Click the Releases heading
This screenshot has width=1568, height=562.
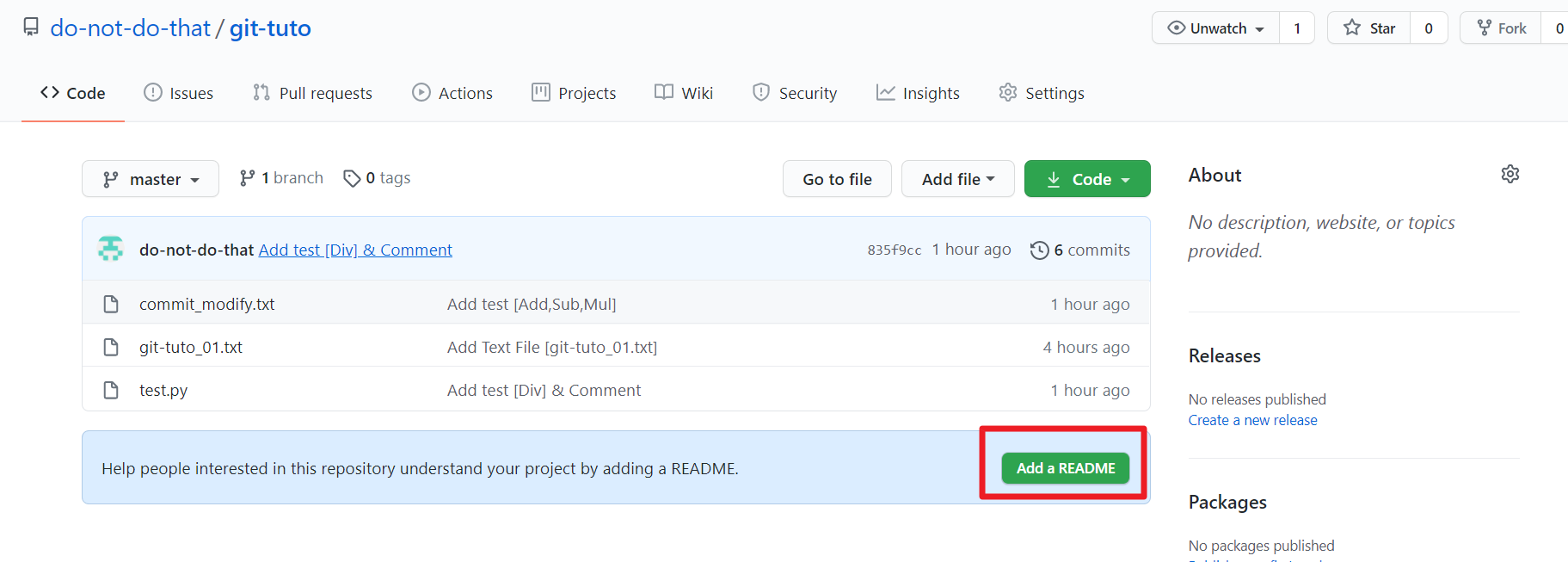pos(1225,355)
